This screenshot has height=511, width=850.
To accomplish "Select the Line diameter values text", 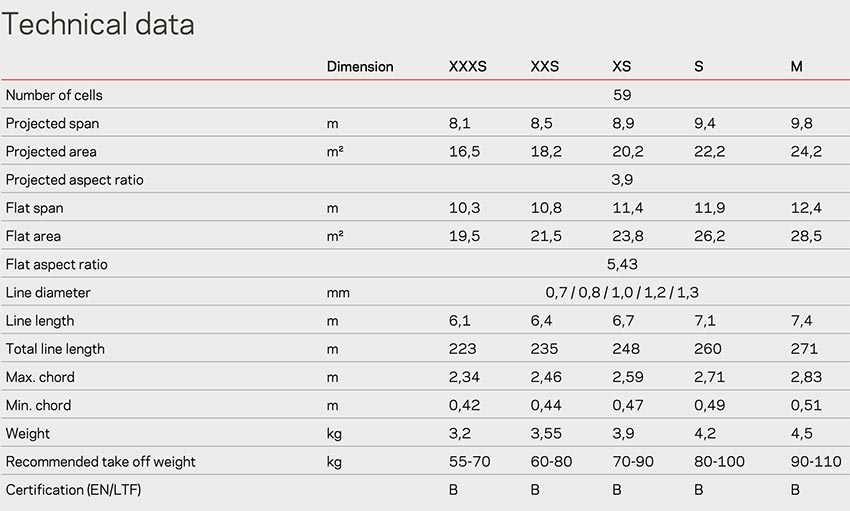I will point(622,293).
